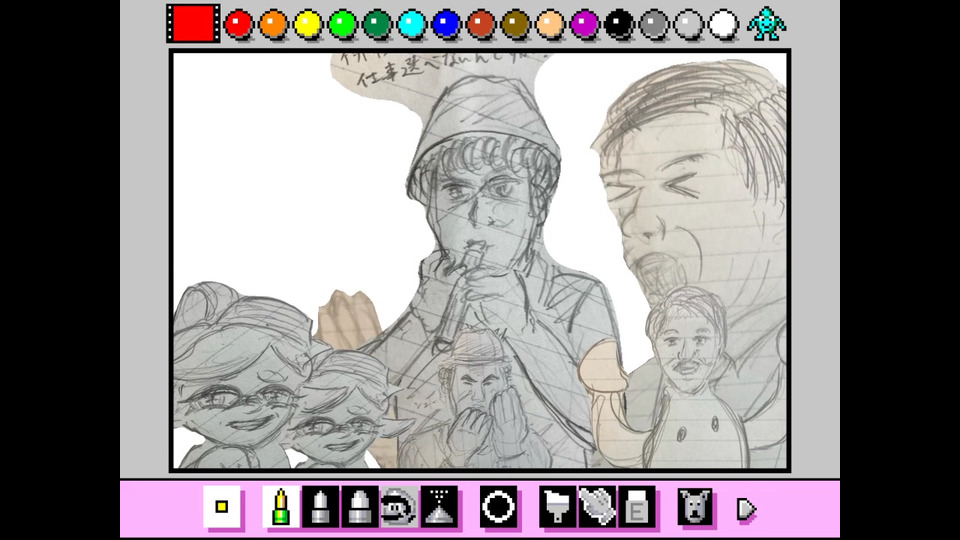
Task: Pick the white paint color
Action: click(x=723, y=25)
